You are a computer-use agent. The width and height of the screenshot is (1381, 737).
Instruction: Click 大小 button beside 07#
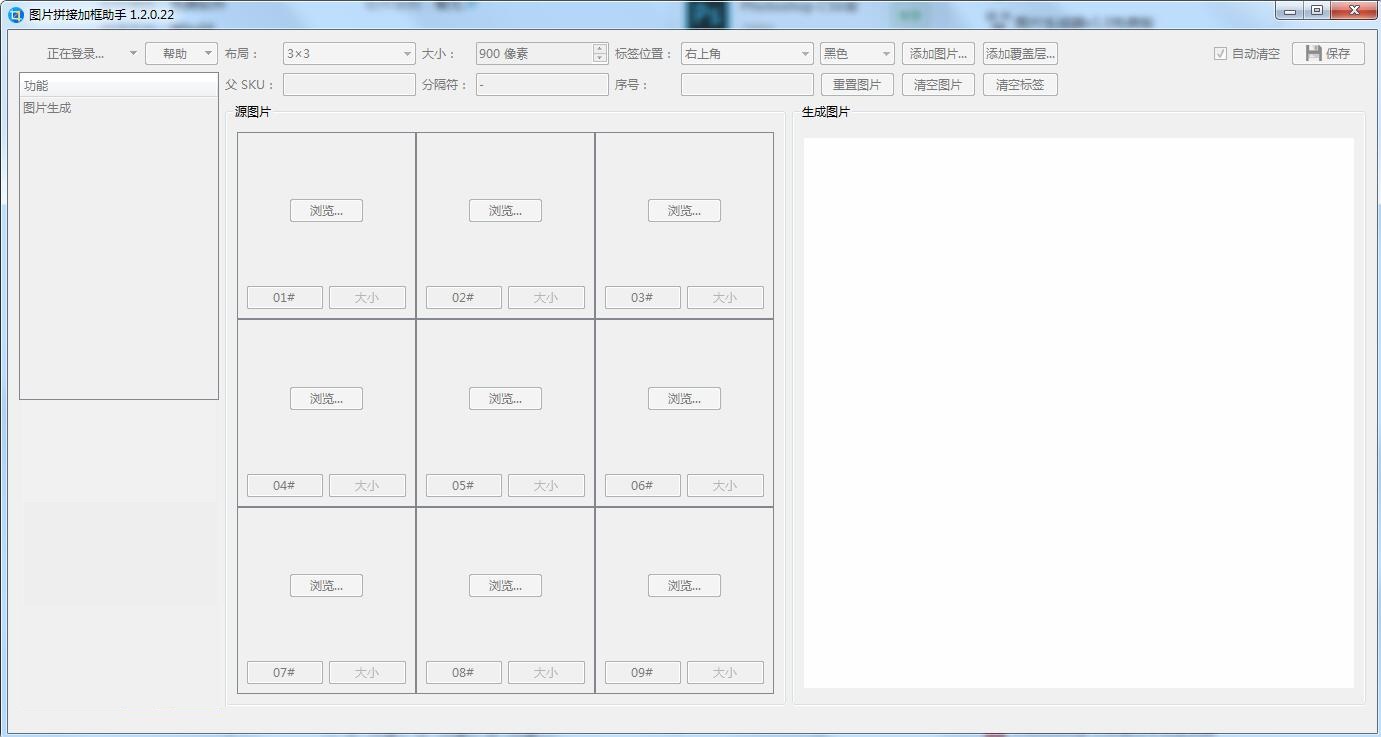[x=367, y=673]
